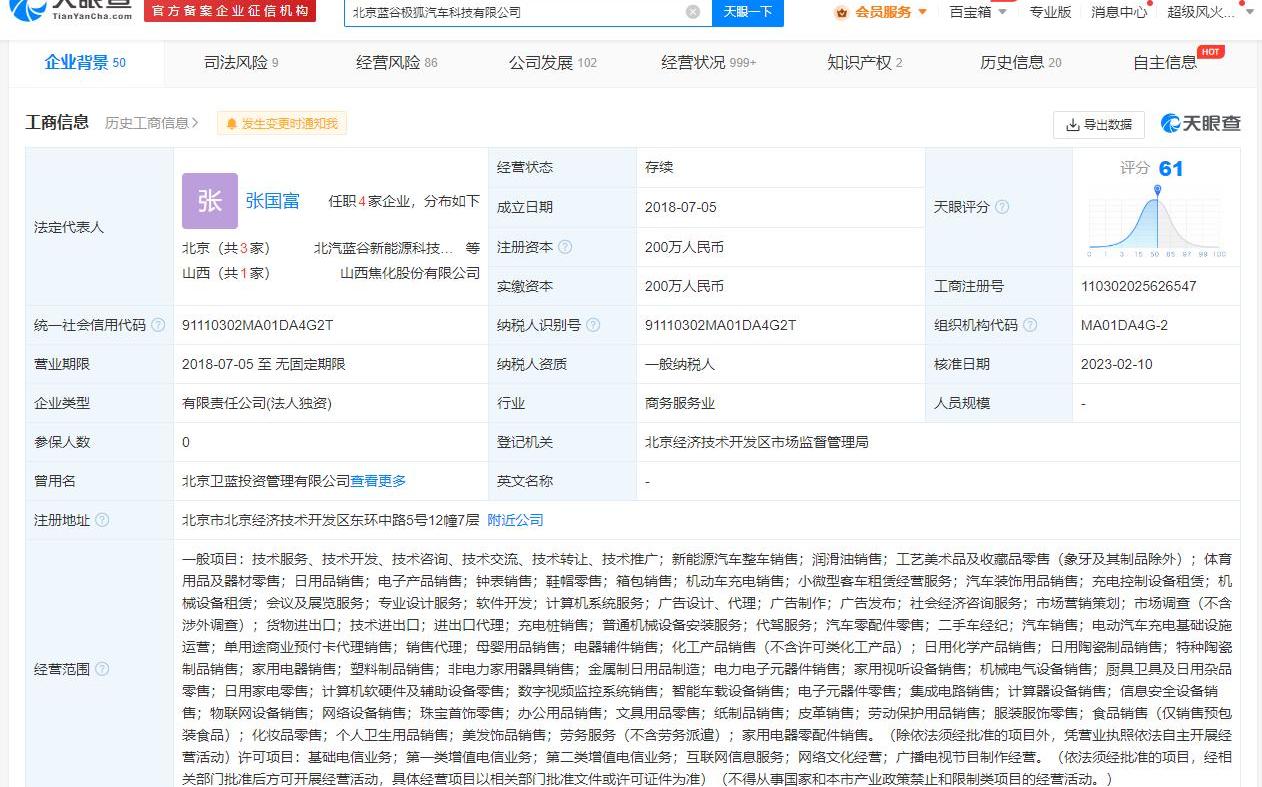Switch to the 司法风险 tab
Viewport: 1262px width, 787px height.
(x=241, y=62)
